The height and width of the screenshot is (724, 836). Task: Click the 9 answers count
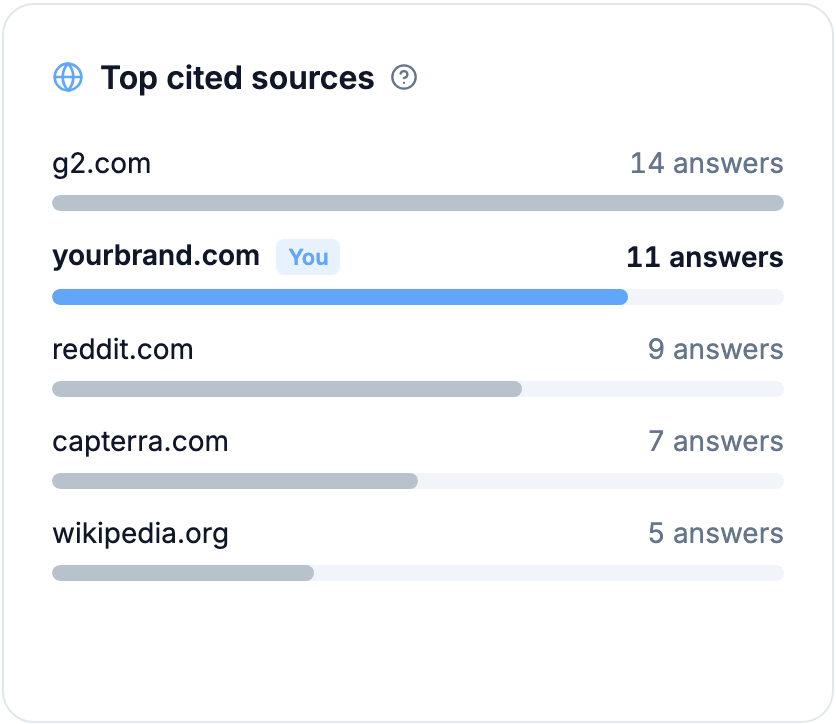716,349
